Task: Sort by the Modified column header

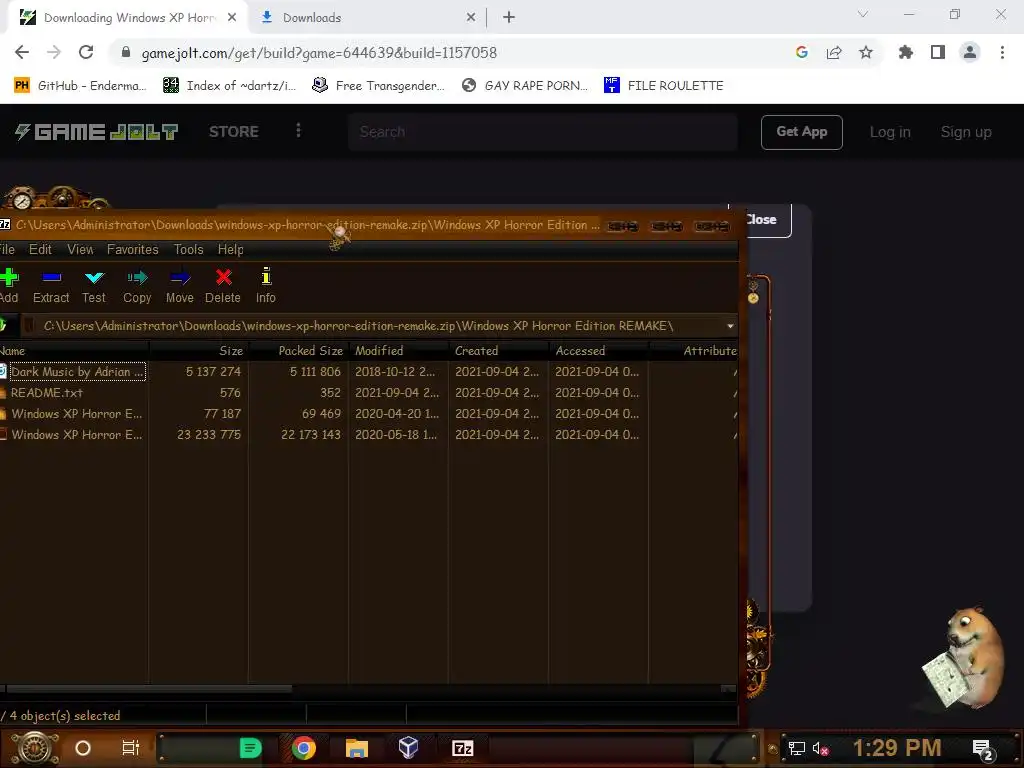Action: pos(398,351)
